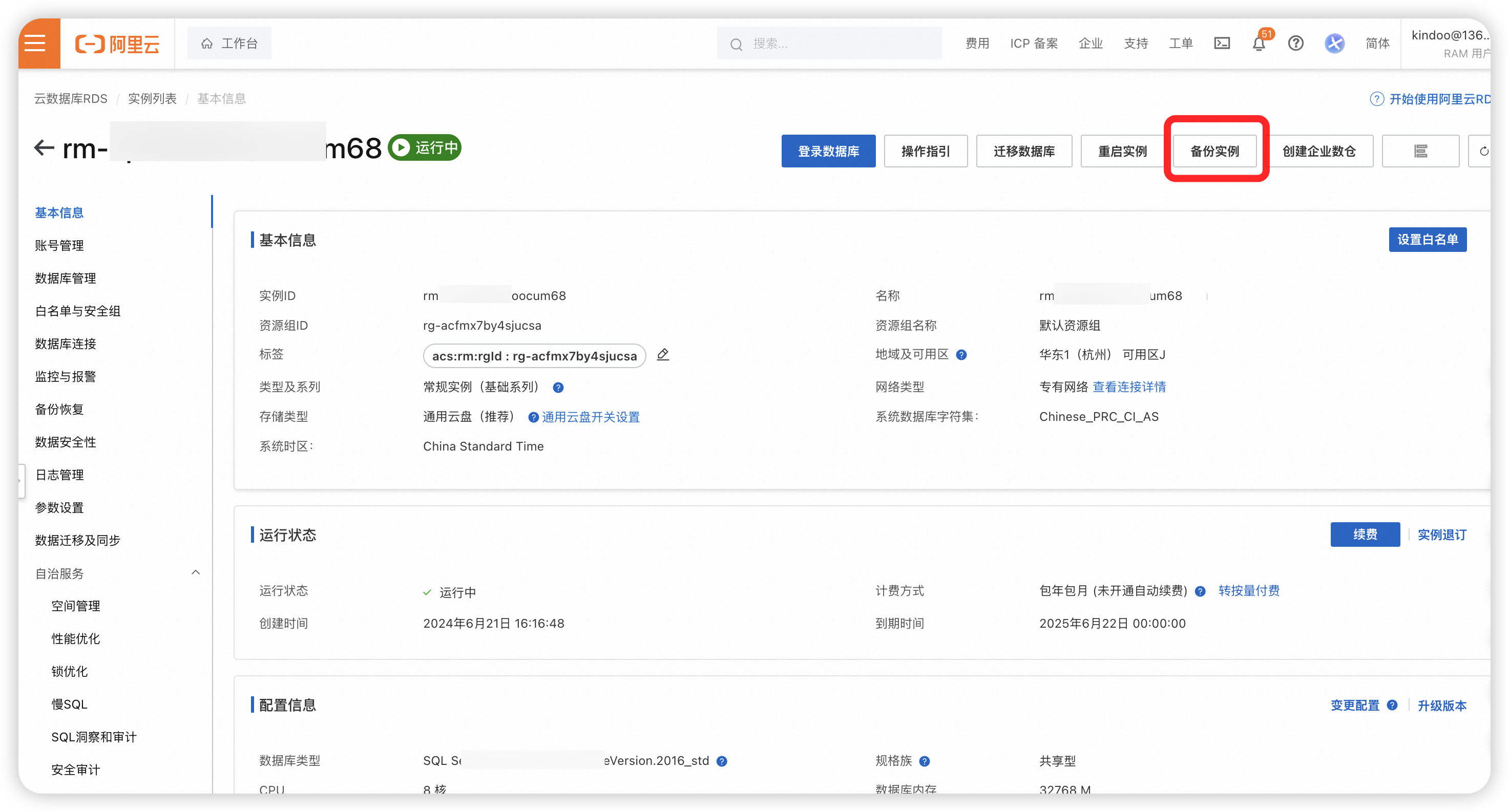Open 监控与报警 in the sidebar
The width and height of the screenshot is (1509, 812).
click(x=66, y=376)
